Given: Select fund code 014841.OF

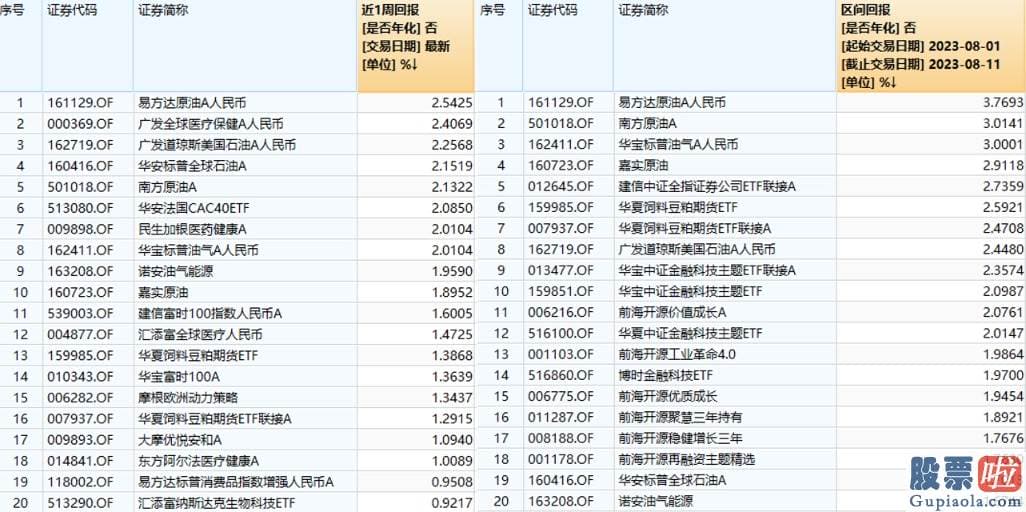Looking at the screenshot, I should [x=80, y=461].
